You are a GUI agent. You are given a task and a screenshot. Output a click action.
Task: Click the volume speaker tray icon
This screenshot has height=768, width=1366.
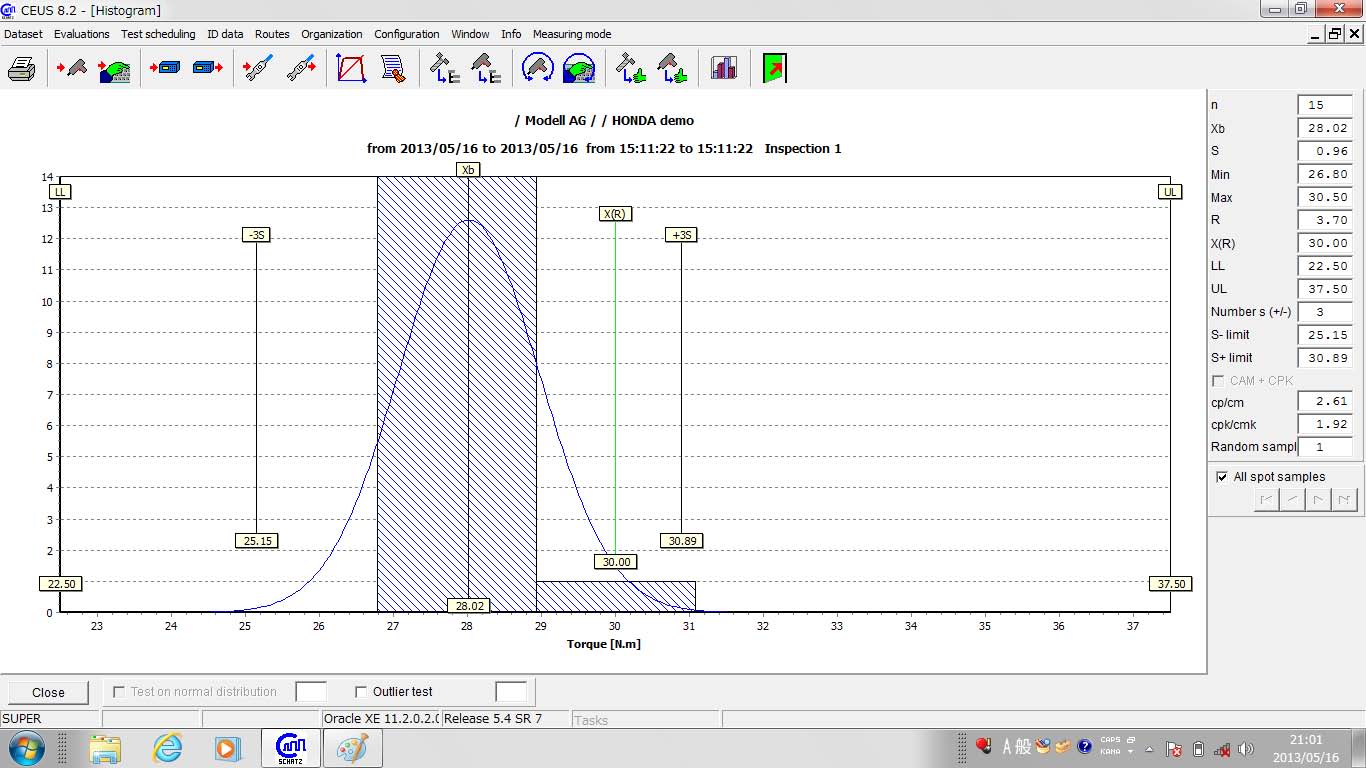[x=1246, y=749]
